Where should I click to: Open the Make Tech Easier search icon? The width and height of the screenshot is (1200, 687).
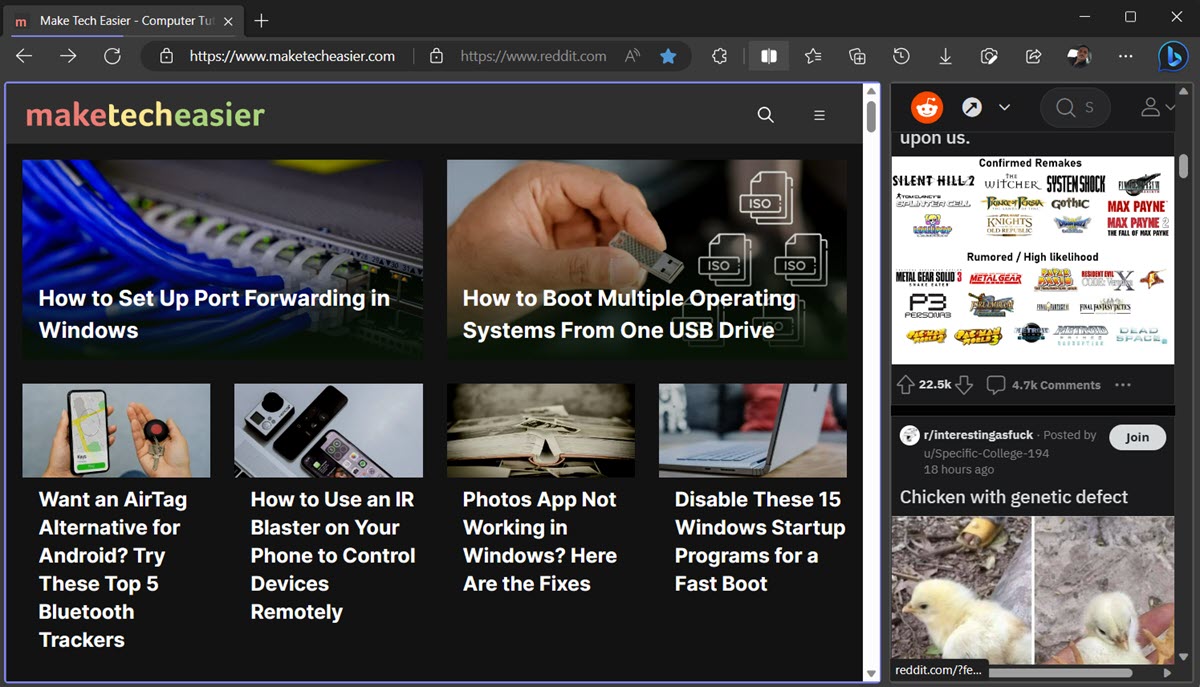pyautogui.click(x=765, y=115)
